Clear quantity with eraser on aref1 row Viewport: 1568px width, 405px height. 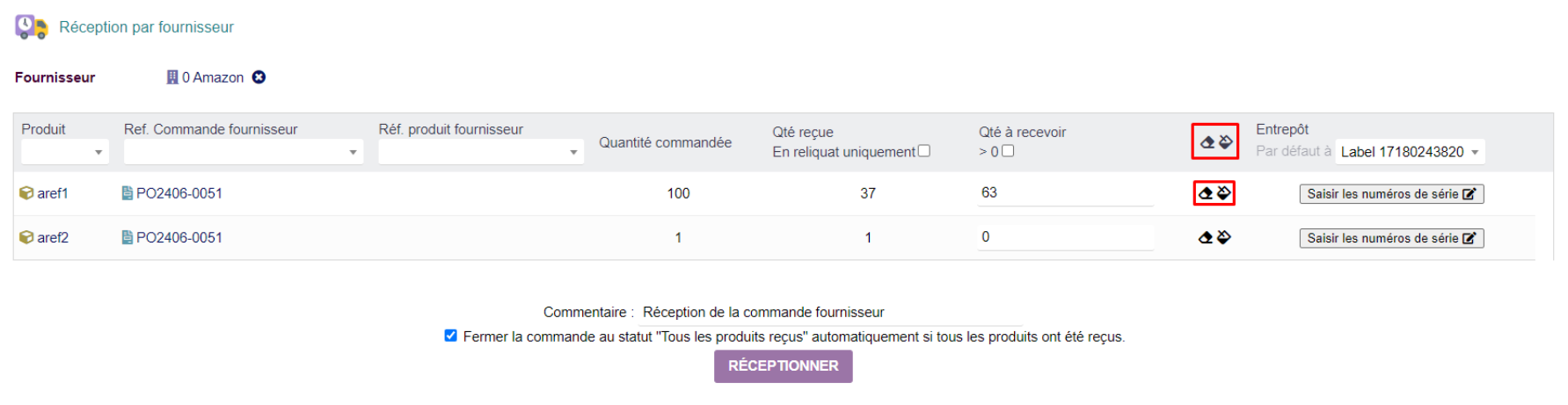coord(1206,193)
